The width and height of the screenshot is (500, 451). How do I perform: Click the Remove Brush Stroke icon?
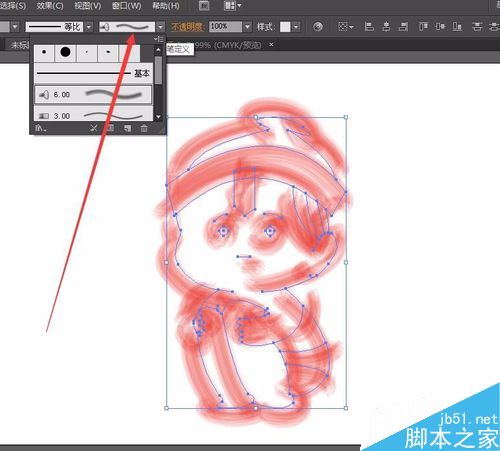click(94, 128)
